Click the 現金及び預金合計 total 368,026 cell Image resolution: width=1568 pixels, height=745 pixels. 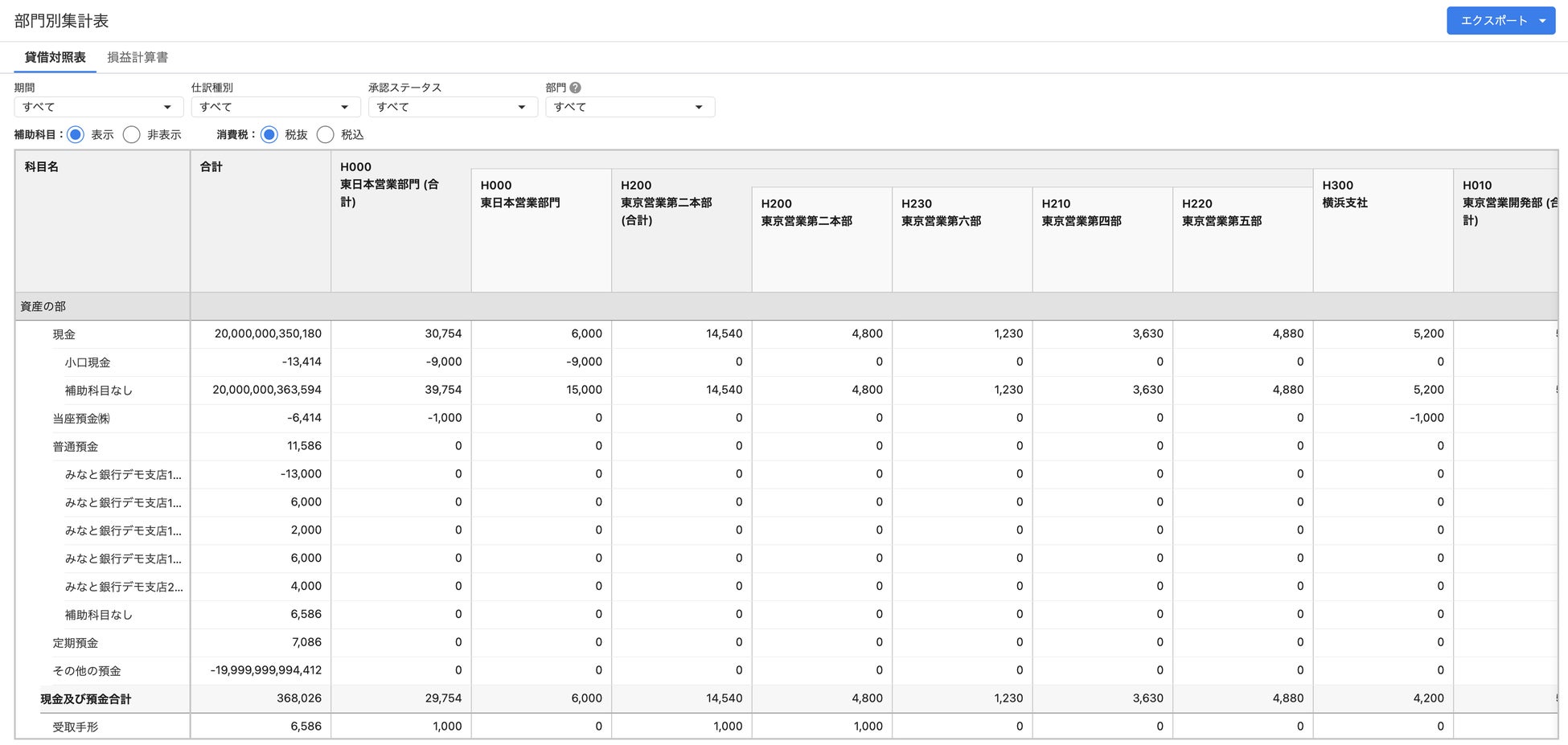click(x=261, y=699)
